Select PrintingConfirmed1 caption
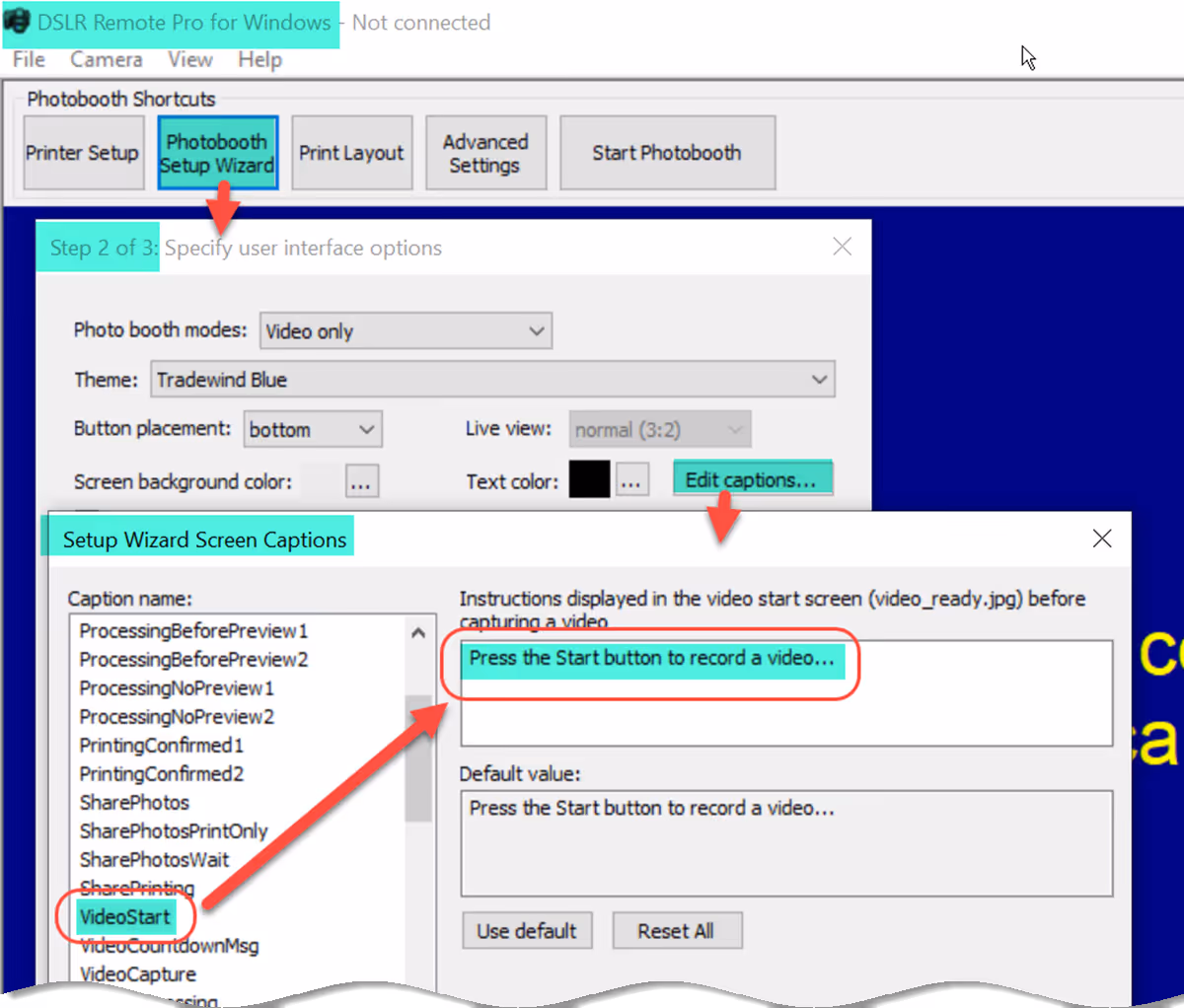The height and width of the screenshot is (1008, 1184). click(161, 745)
